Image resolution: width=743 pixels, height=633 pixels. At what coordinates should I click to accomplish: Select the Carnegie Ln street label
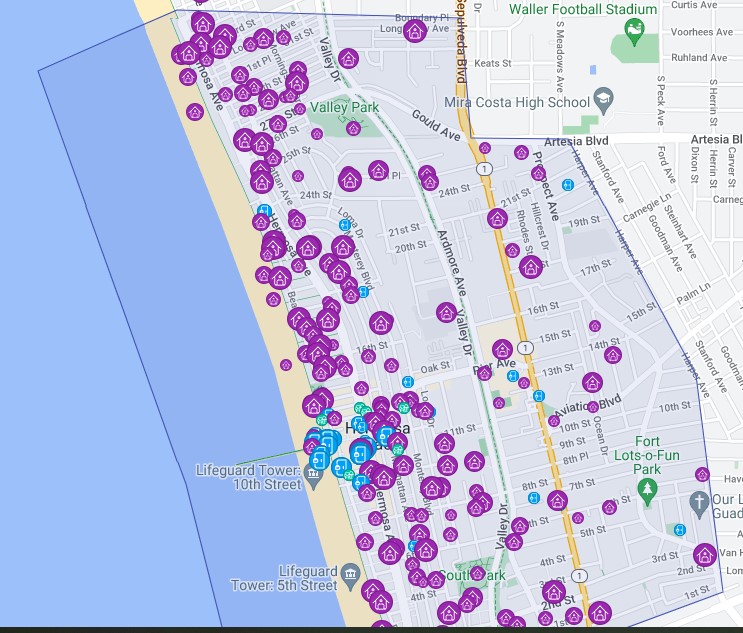pyautogui.click(x=647, y=208)
